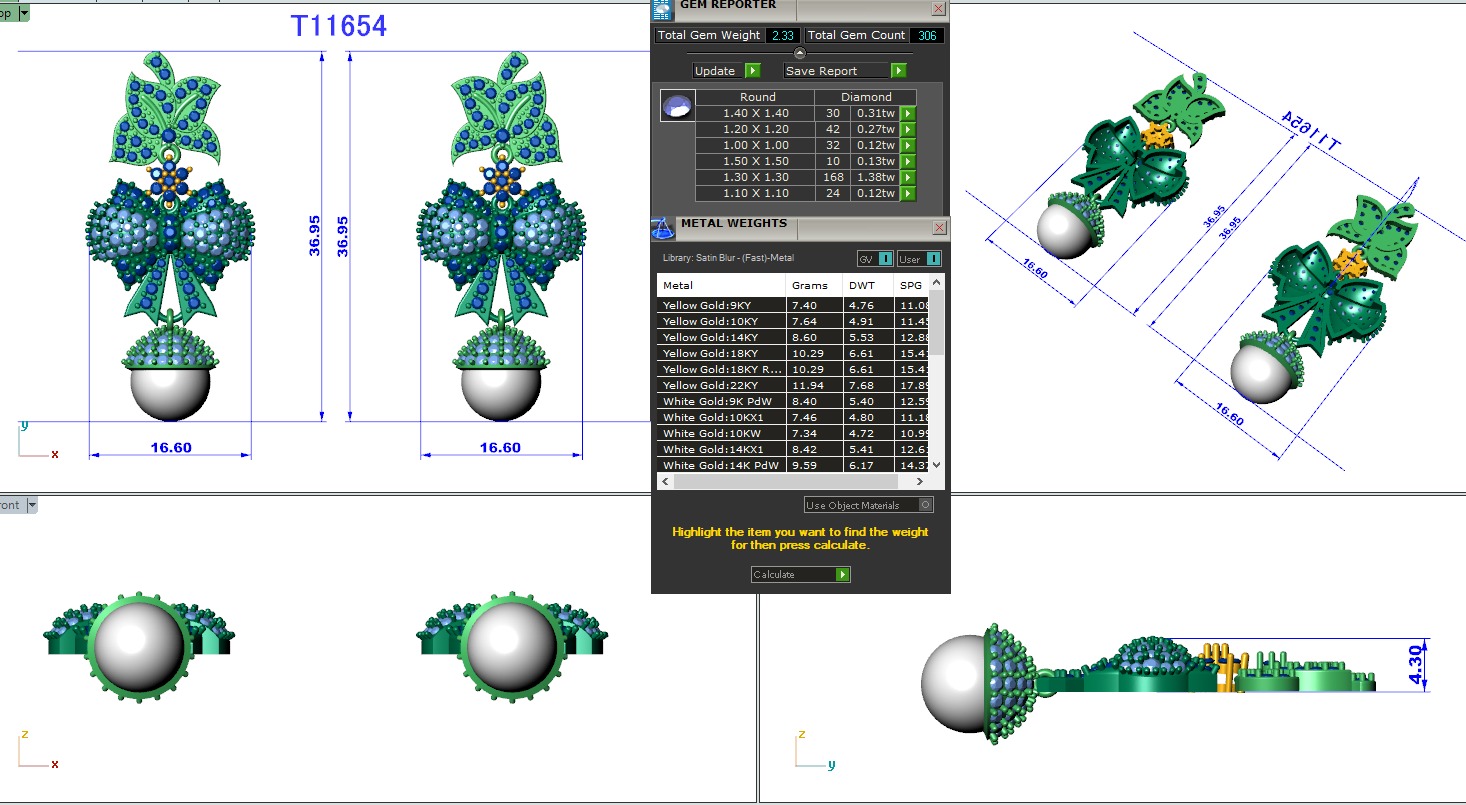Click the green Save Report arrow
Screen dimensions: 1466x805
click(898, 71)
